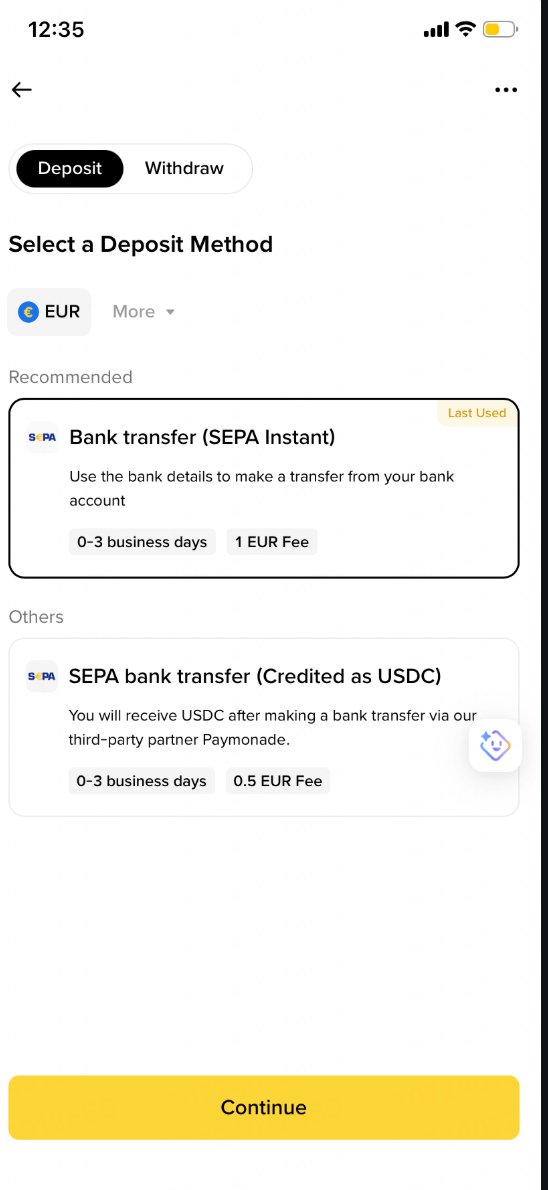Tap the SEPA logo on SEPA Instant card
Screen dimensions: 548x1190
(x=42, y=437)
